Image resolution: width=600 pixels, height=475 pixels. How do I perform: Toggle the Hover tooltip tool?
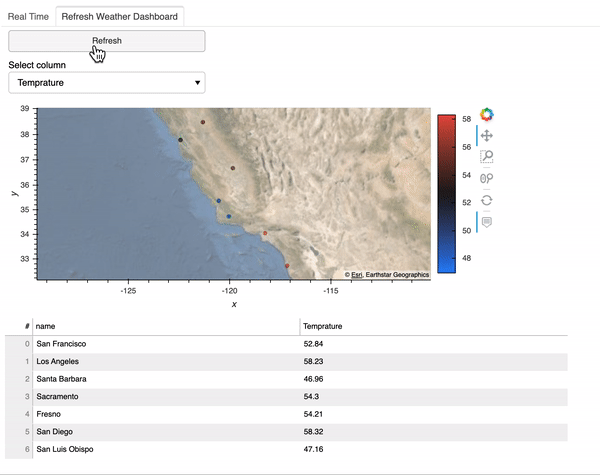click(487, 222)
